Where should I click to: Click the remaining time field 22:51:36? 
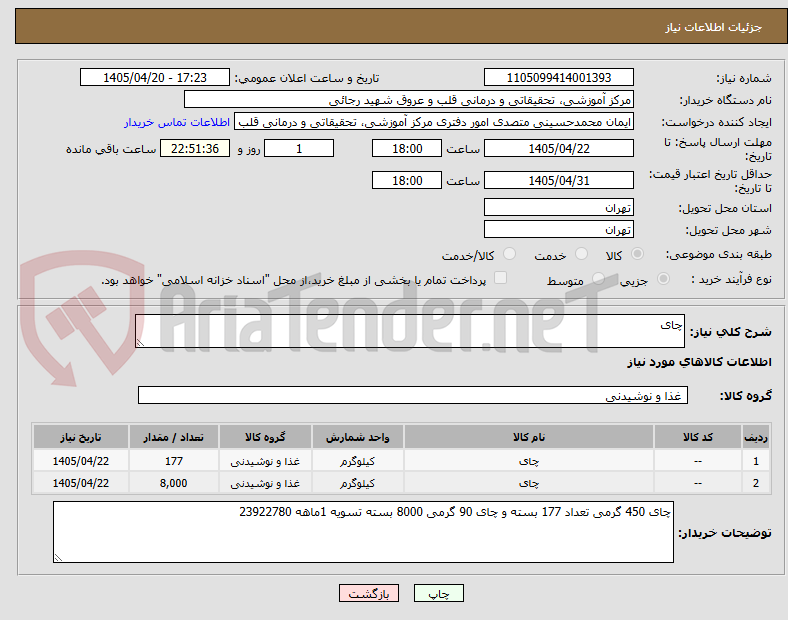point(195,148)
